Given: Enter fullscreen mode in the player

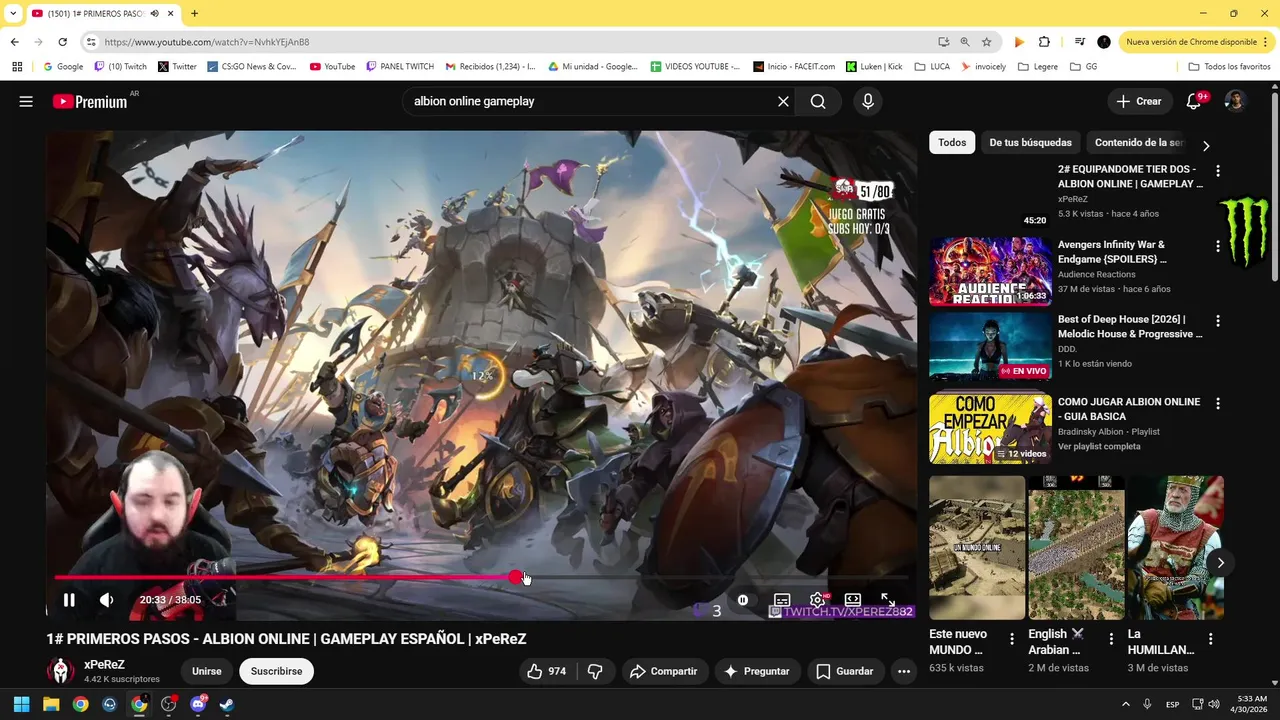Looking at the screenshot, I should (887, 600).
